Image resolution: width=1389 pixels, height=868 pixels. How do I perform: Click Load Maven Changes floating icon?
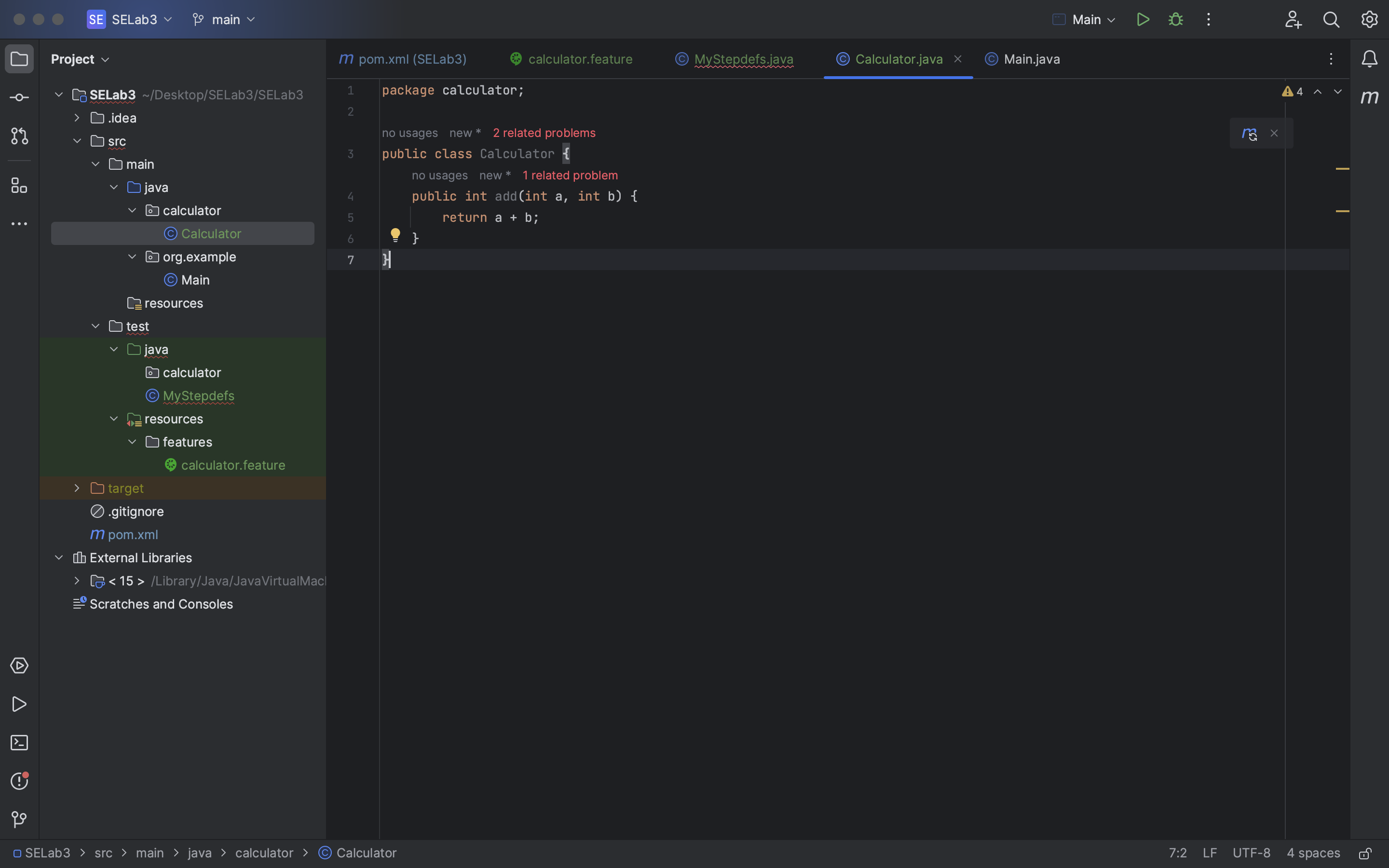click(1249, 133)
